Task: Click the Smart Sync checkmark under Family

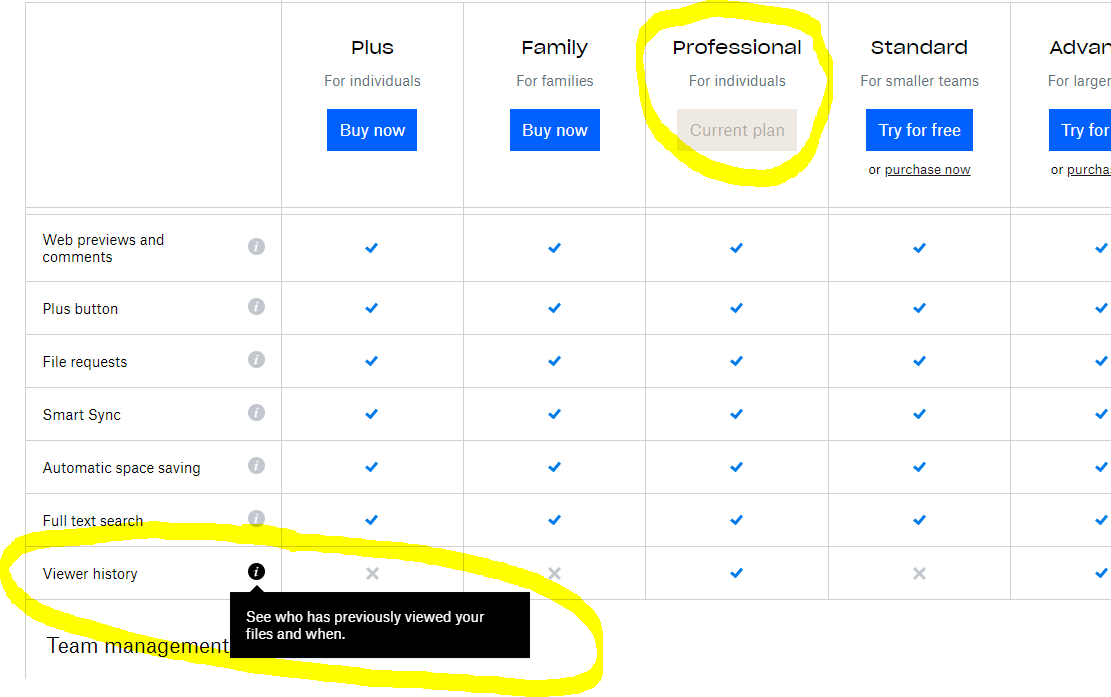Action: [x=555, y=414]
